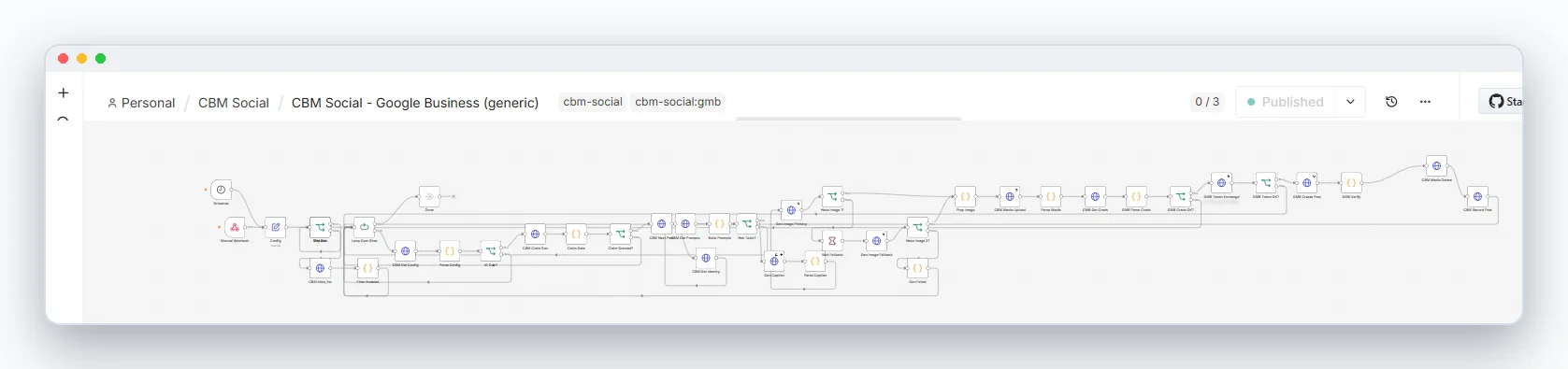Screen dimensions: 1568x369
Task: Open the Gen Failed code node
Action: point(917,268)
